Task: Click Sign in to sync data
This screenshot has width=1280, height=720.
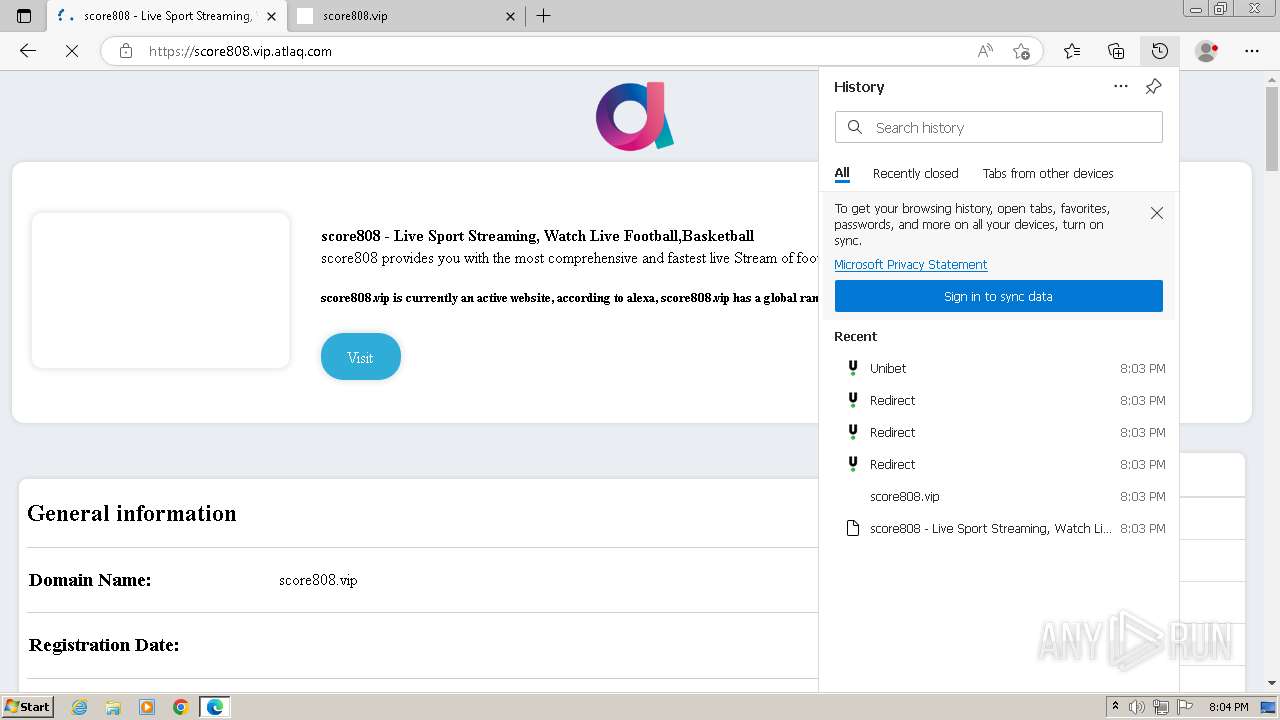Action: pos(998,296)
